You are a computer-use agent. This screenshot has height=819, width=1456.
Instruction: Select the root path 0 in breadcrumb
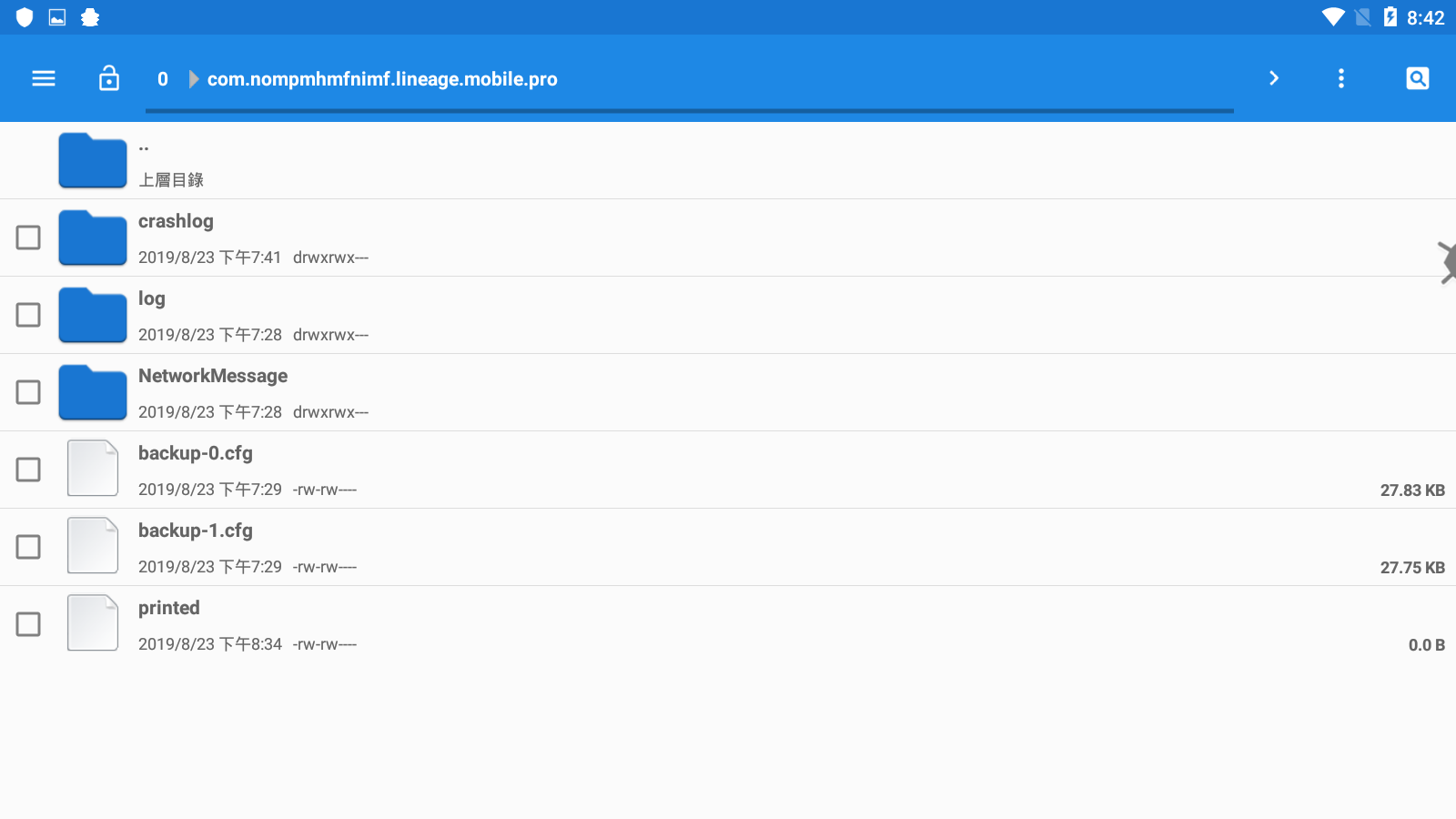(x=162, y=78)
